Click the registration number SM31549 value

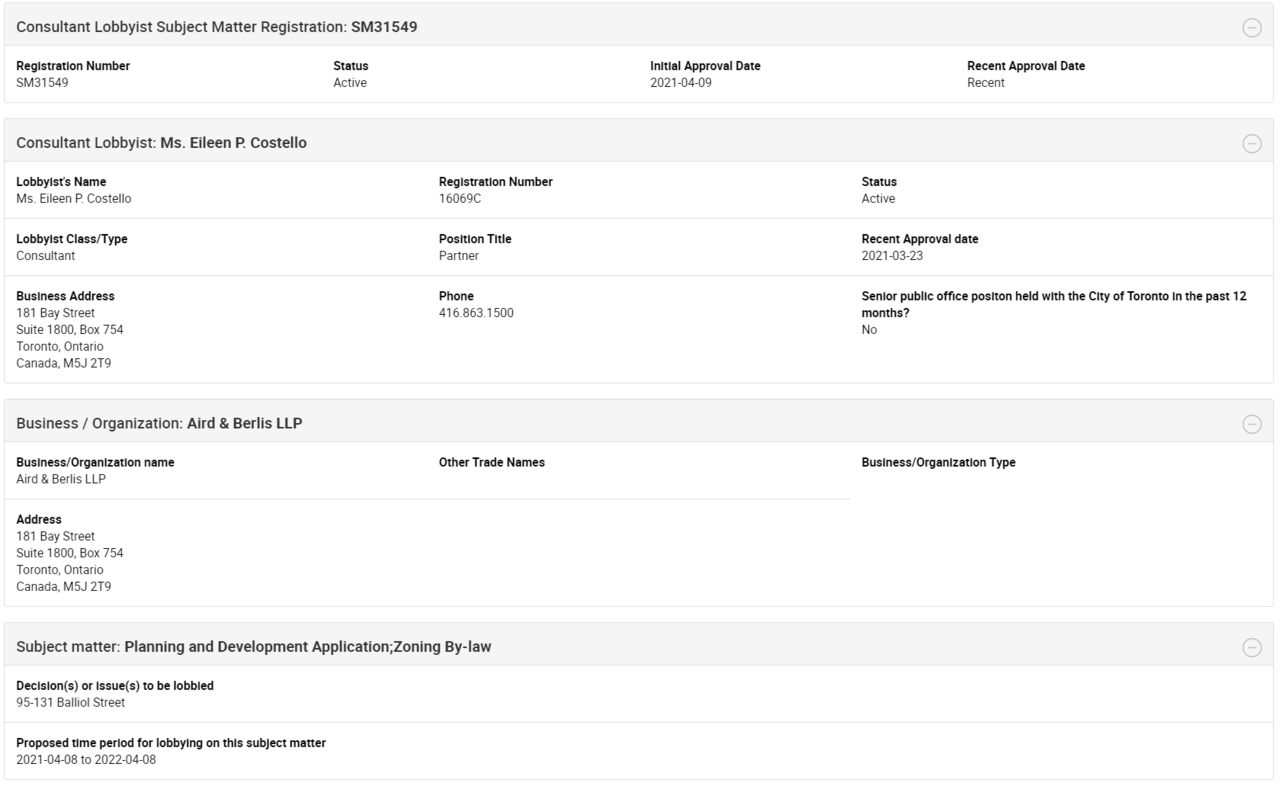pyautogui.click(x=42, y=83)
